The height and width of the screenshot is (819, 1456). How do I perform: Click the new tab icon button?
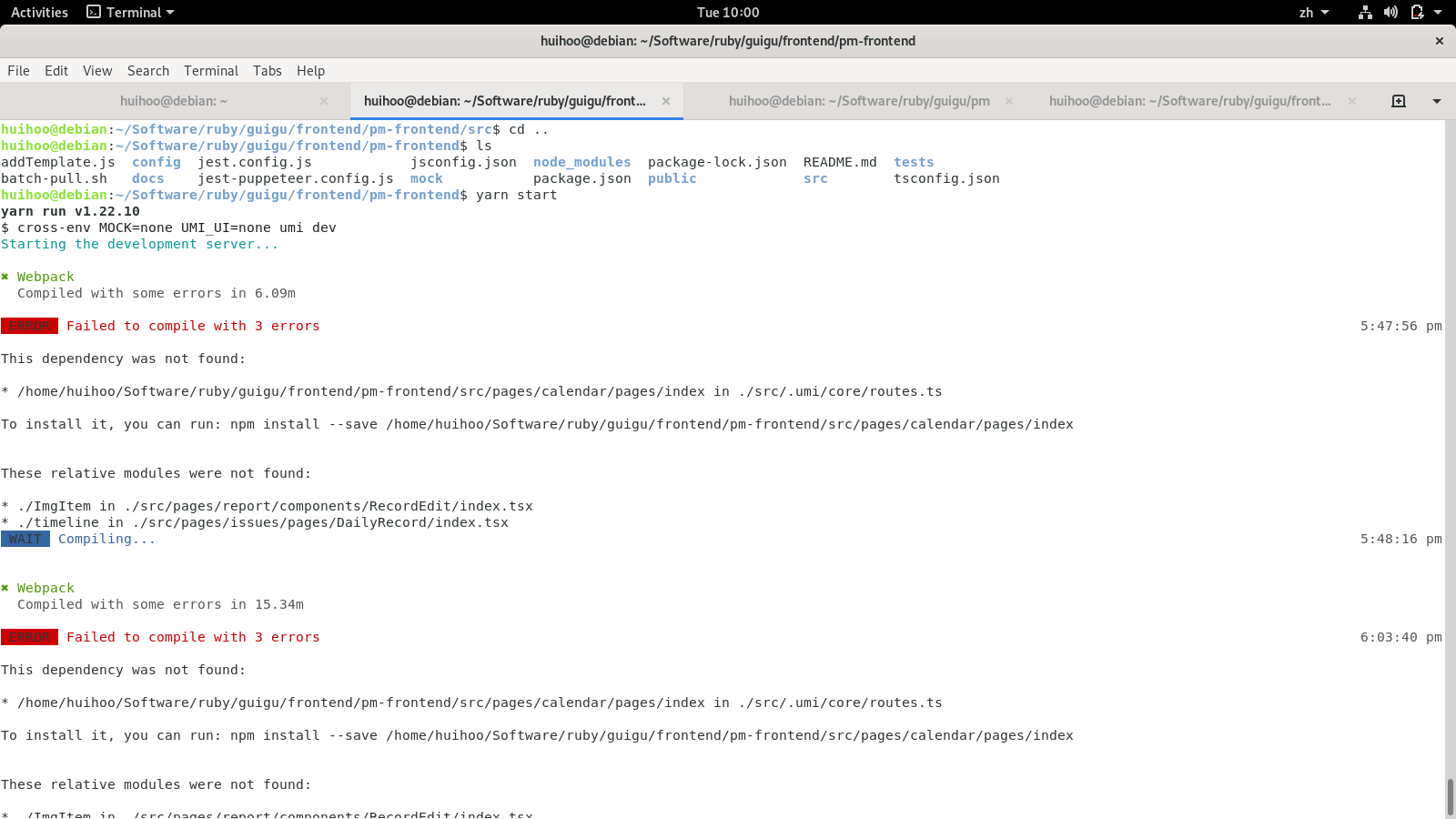coord(1399,101)
